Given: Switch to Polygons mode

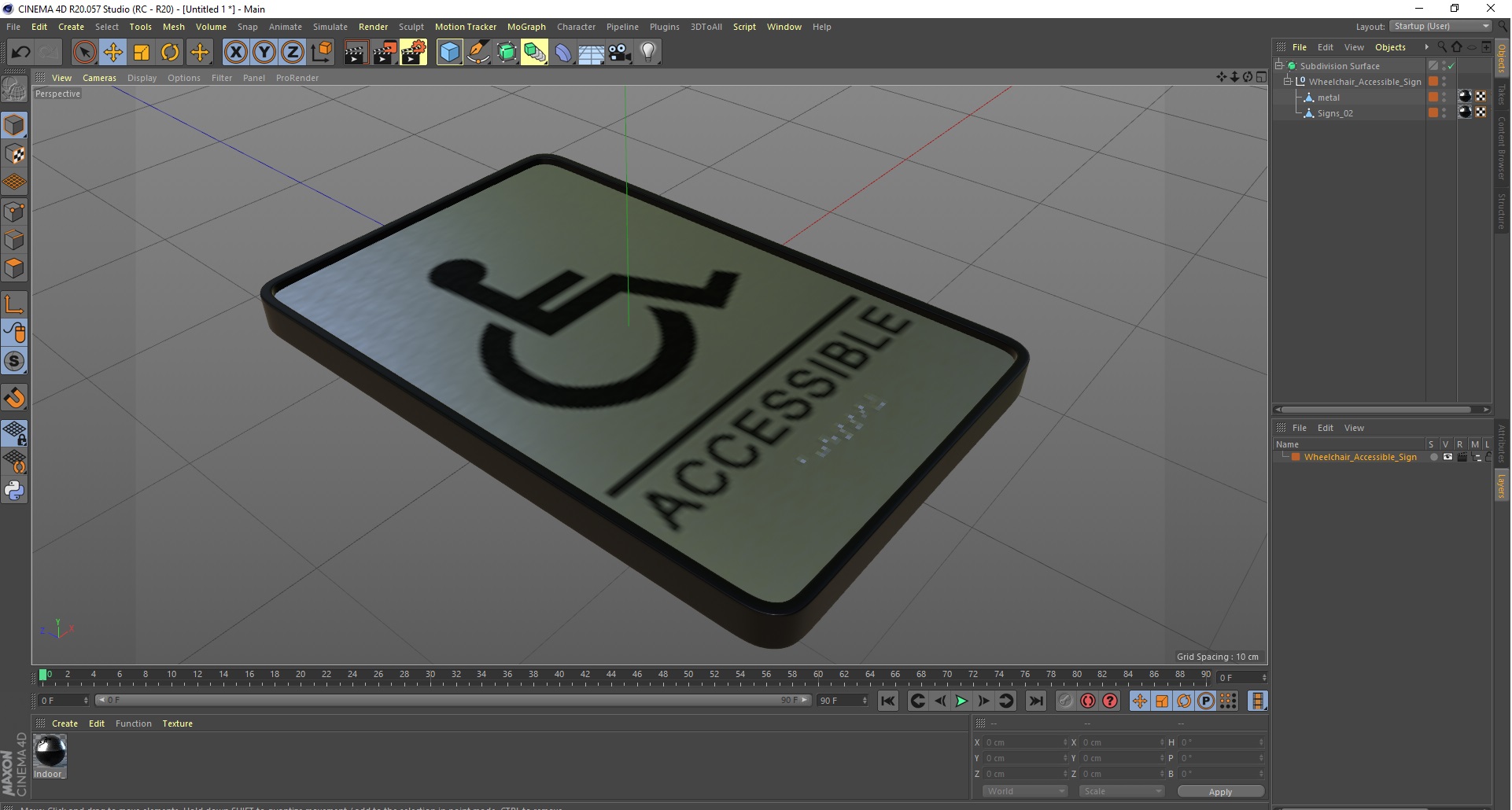Looking at the screenshot, I should coord(14,268).
